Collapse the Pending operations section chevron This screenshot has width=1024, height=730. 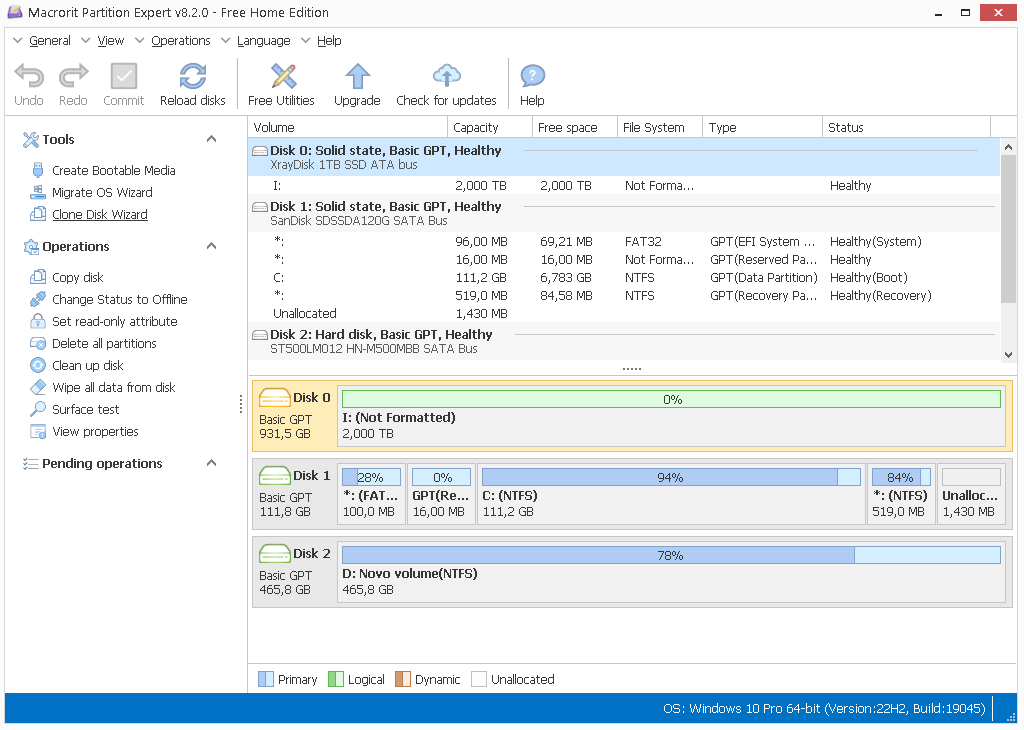pyautogui.click(x=212, y=462)
